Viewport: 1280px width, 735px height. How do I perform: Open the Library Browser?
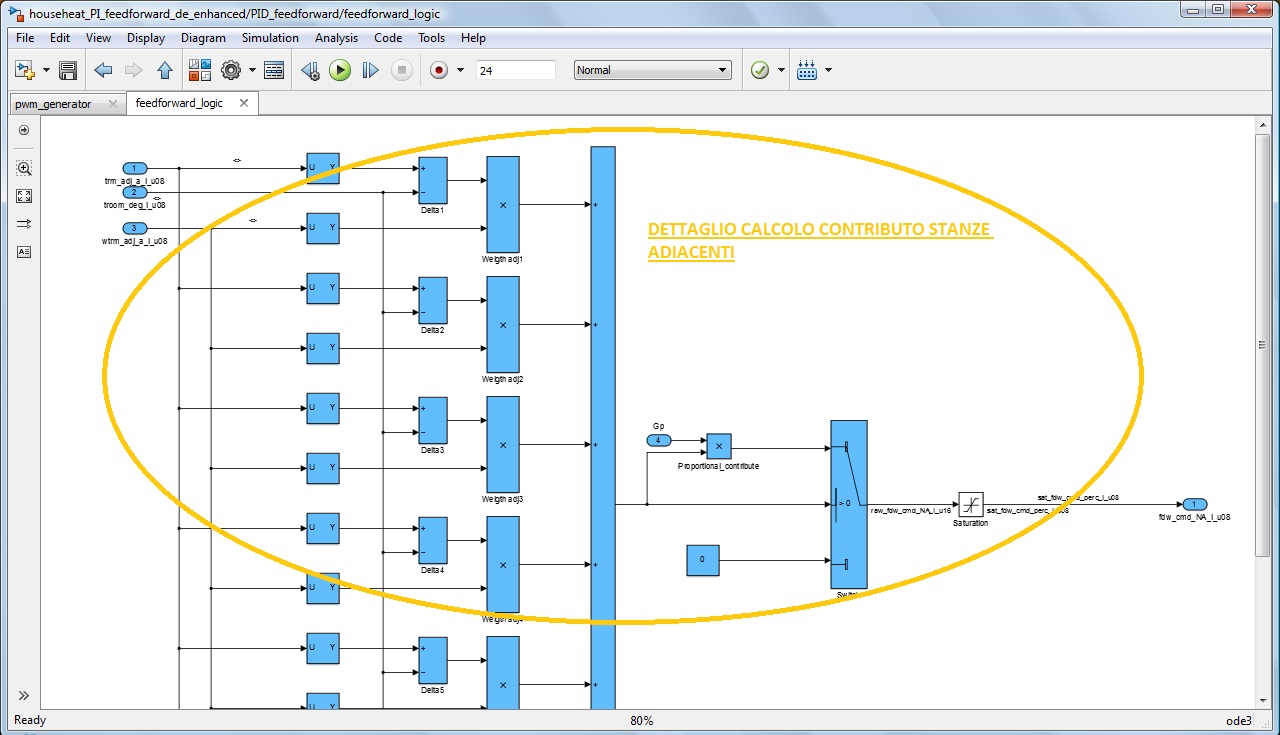point(200,70)
